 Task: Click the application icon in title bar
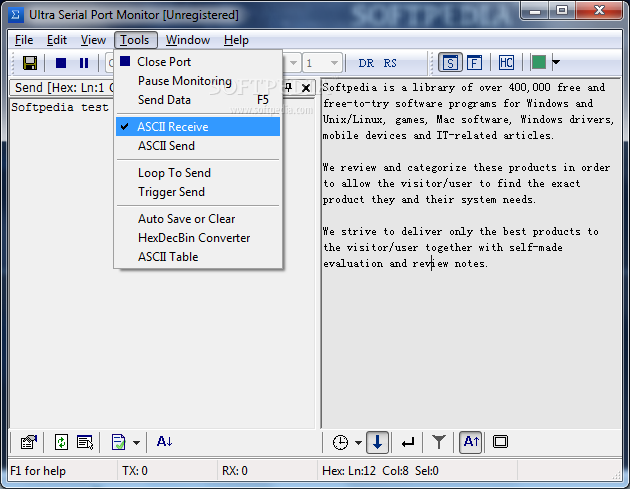click(15, 15)
